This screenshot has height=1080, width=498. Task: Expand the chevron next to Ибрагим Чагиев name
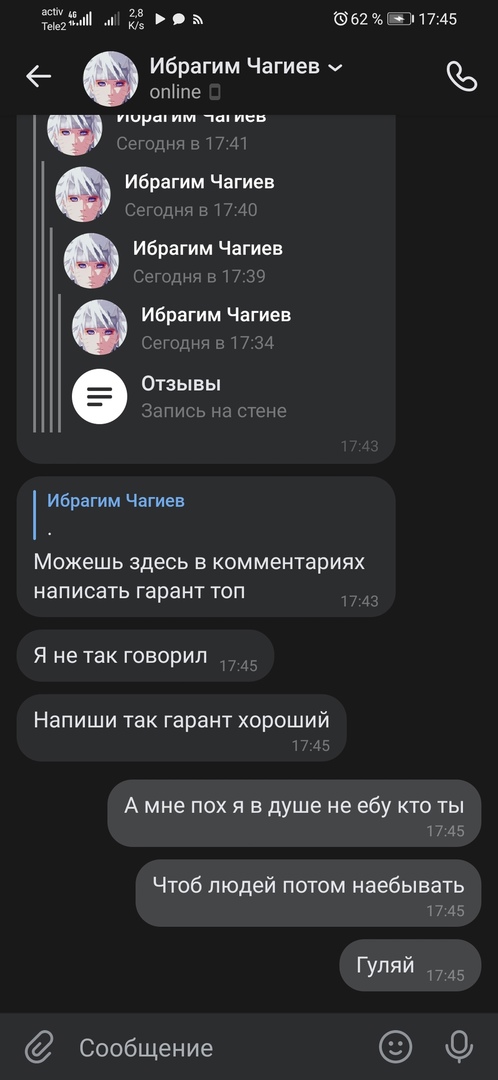point(335,67)
